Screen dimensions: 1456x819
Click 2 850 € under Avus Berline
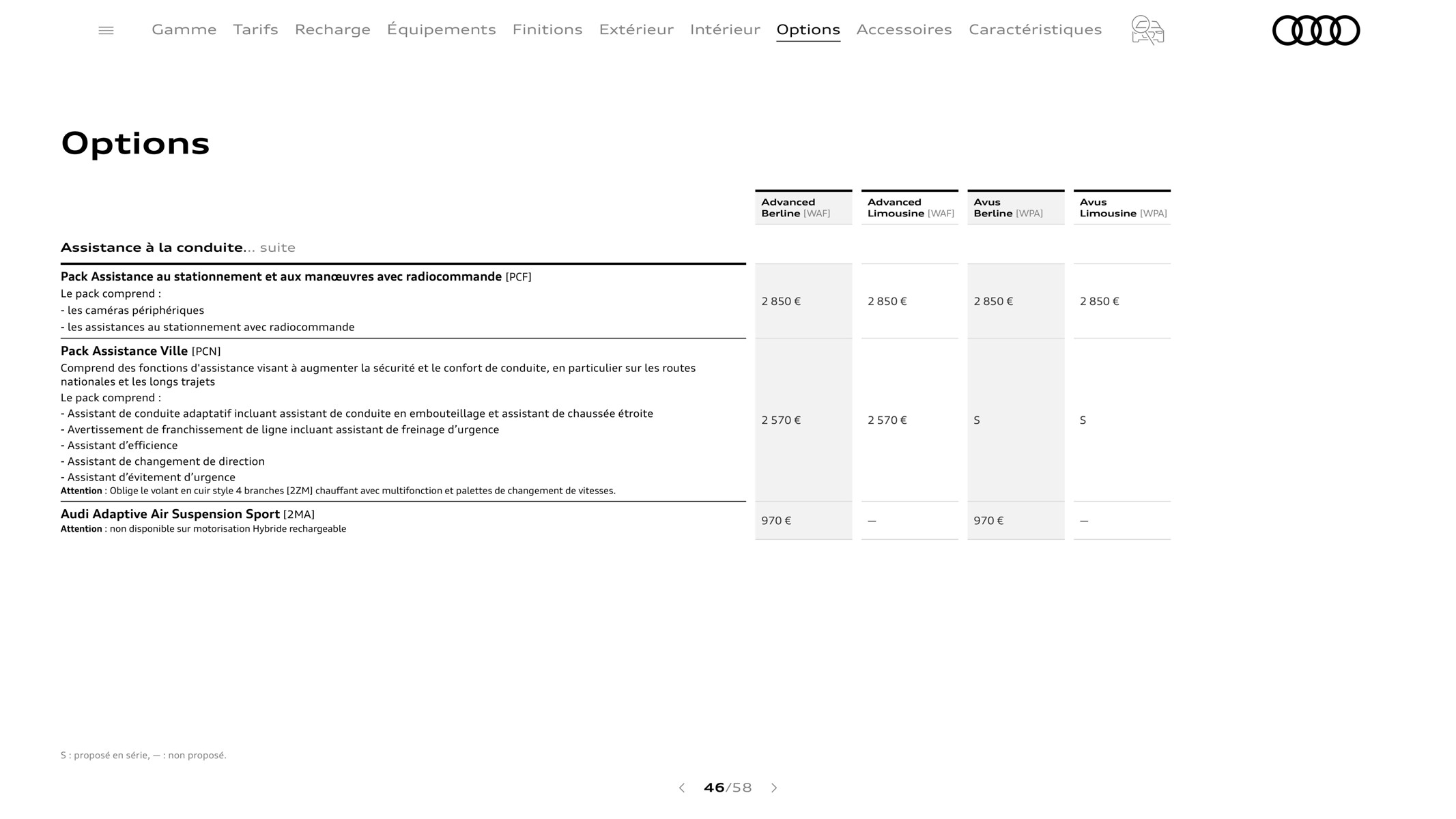pyautogui.click(x=993, y=301)
